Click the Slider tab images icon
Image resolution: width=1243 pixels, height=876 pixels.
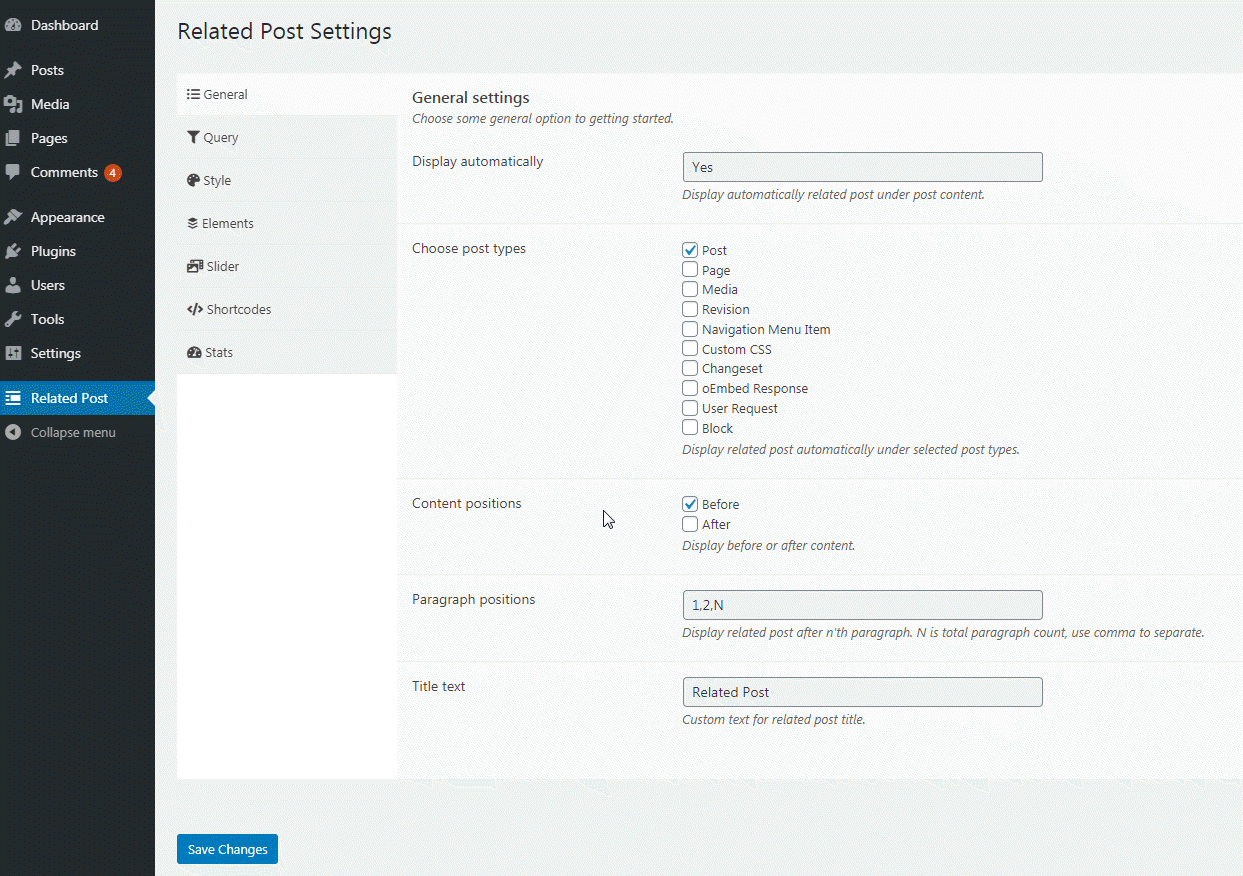click(x=195, y=266)
